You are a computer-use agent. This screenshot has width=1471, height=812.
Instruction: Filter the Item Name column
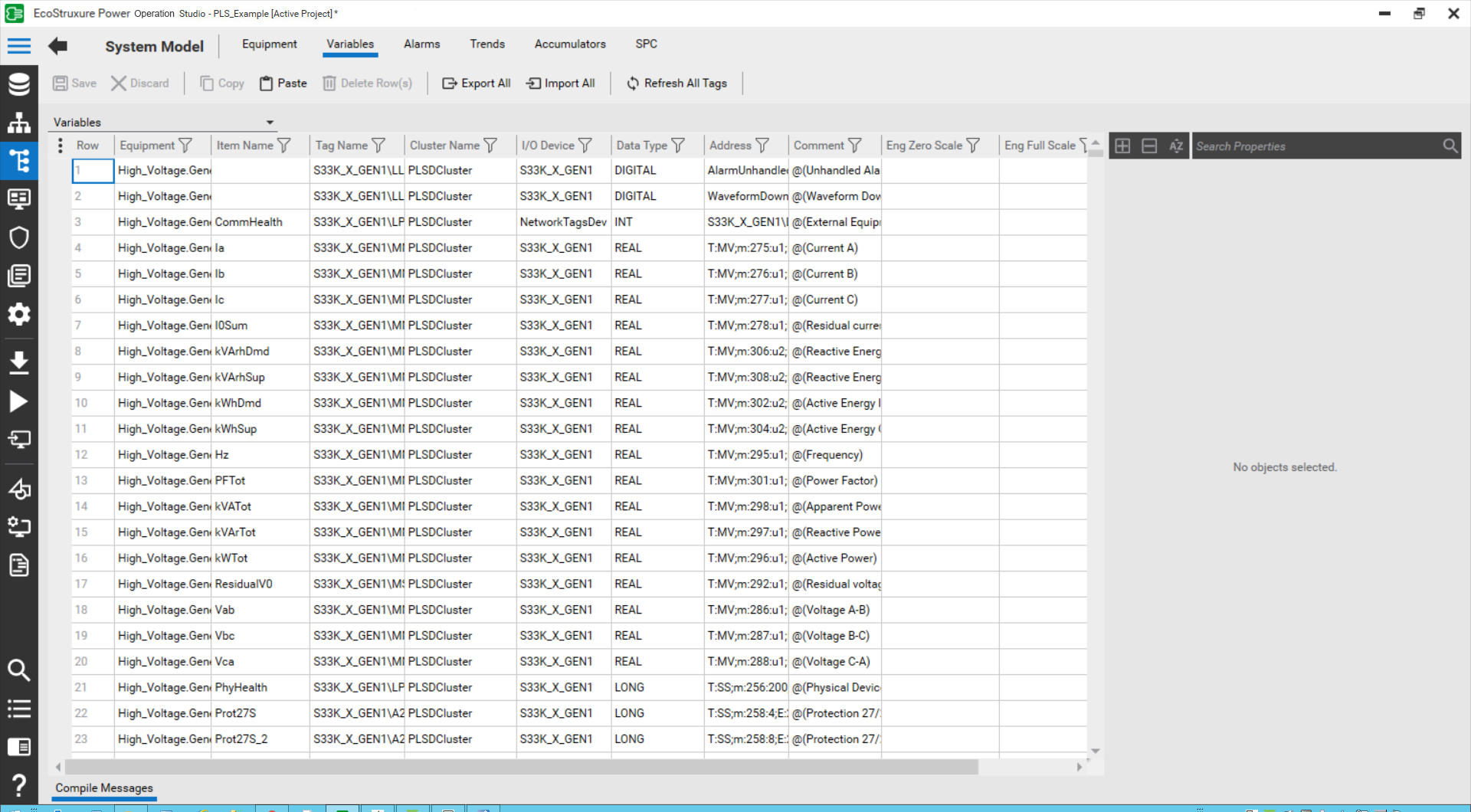click(x=284, y=146)
